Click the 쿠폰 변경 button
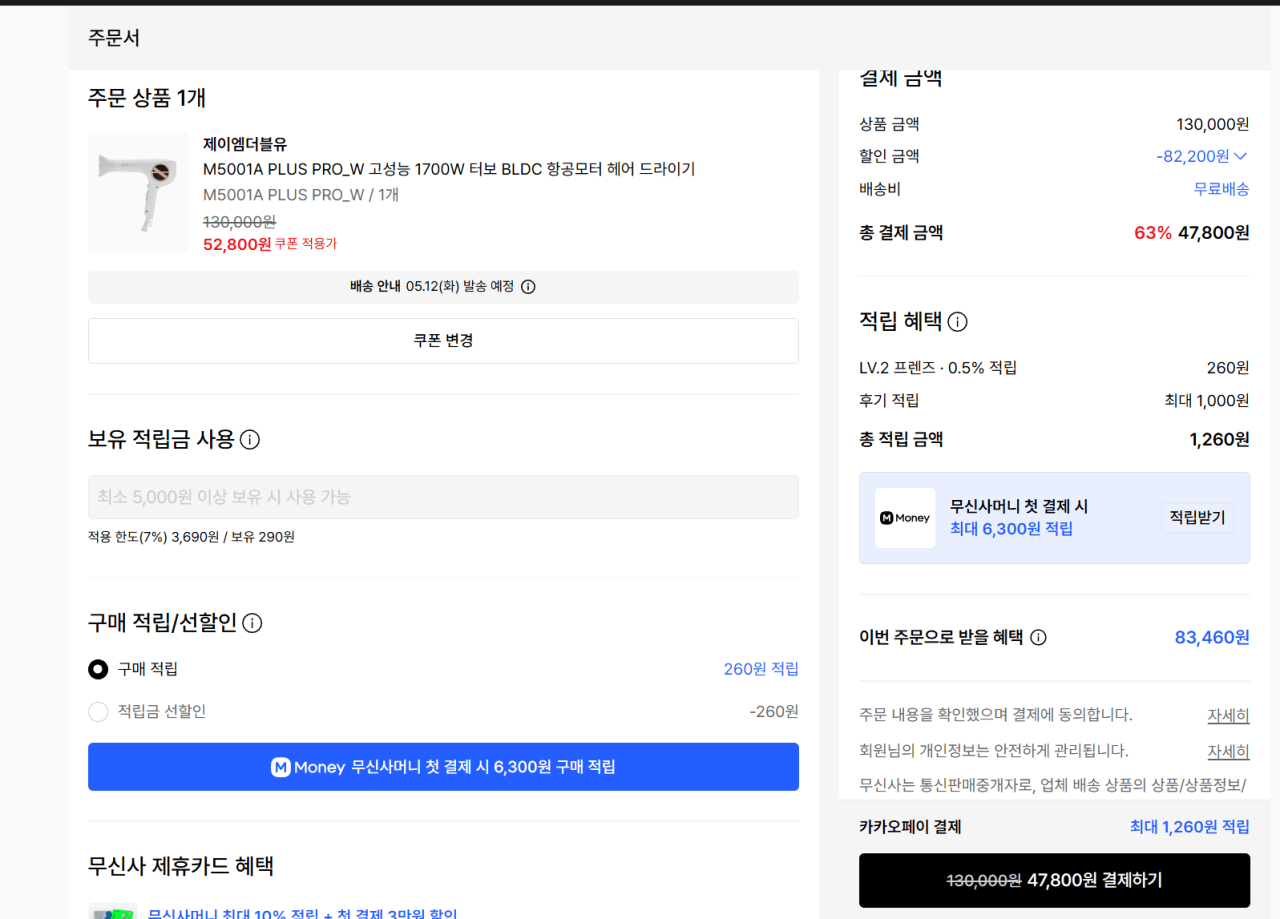The image size is (1280, 919). click(x=443, y=341)
